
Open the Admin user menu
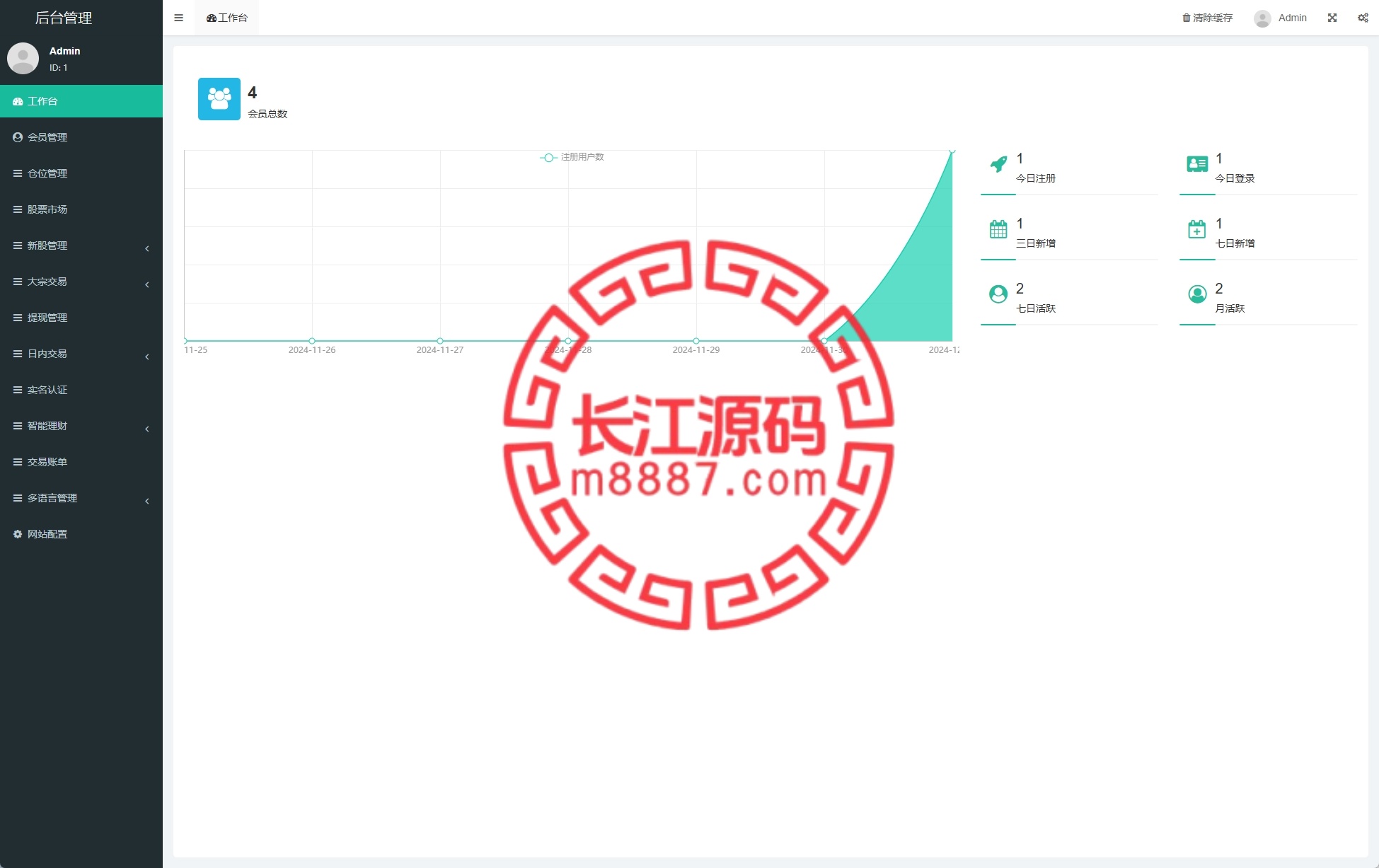point(1281,18)
